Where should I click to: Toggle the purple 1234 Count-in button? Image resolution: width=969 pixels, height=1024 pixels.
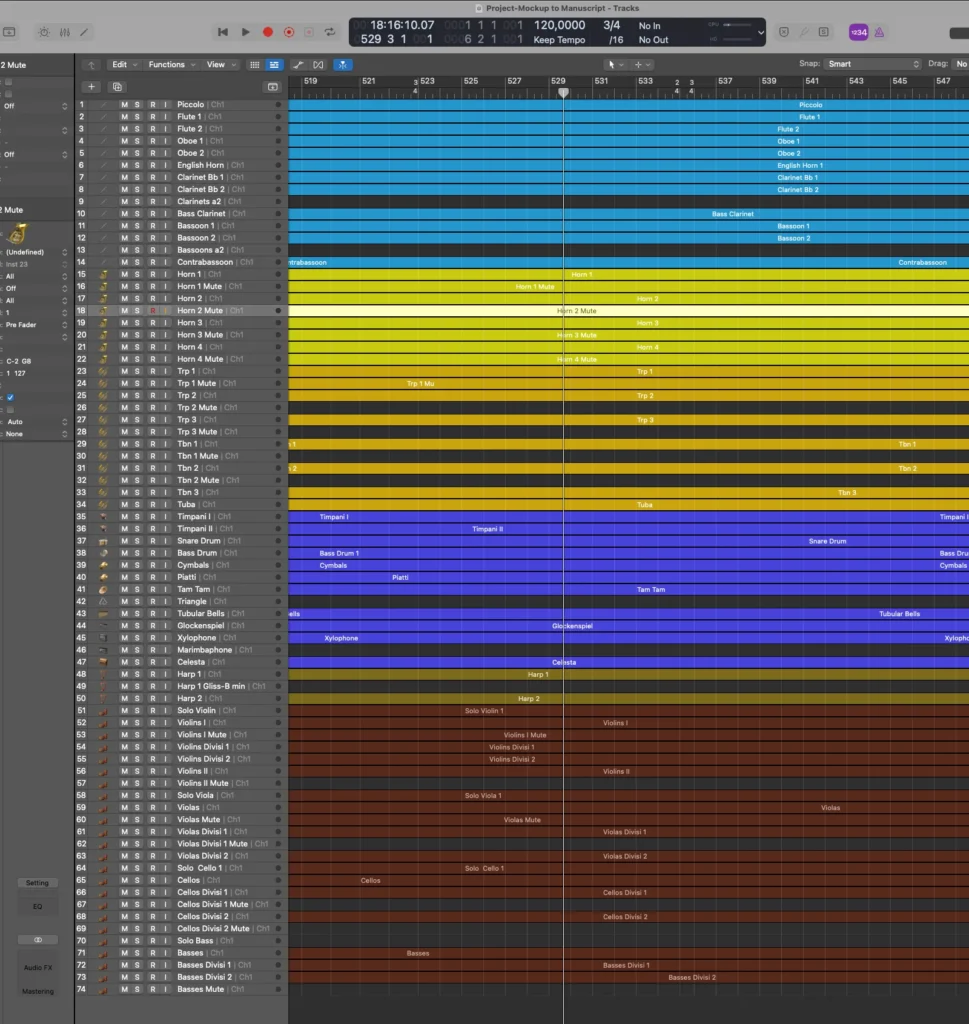tap(858, 32)
